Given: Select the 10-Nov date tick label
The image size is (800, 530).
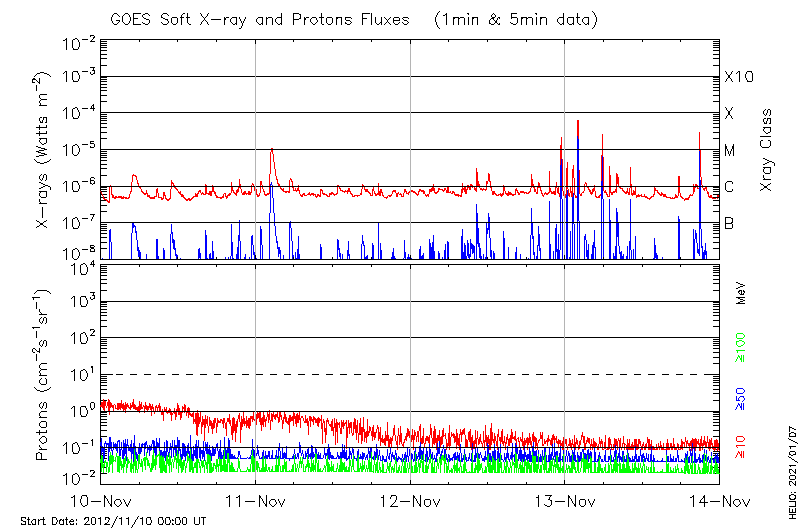Looking at the screenshot, I should click(100, 501).
